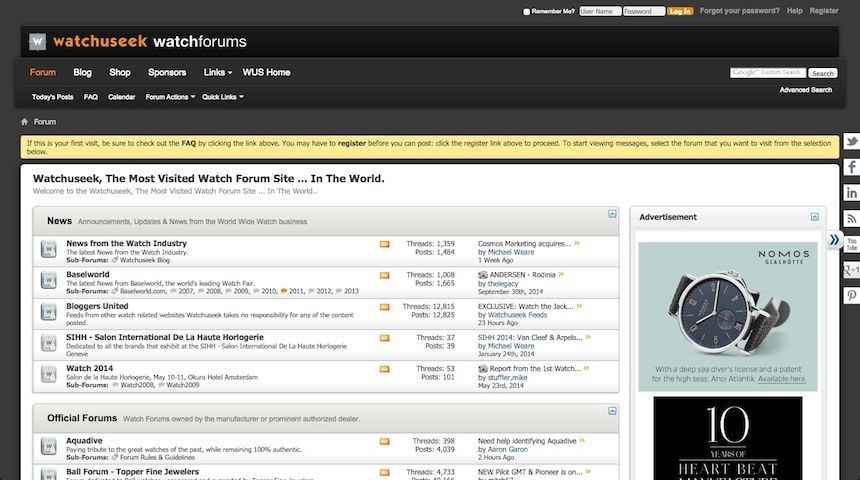Viewport: 860px width, 480px height.
Task: Open the LinkedIn sidebar icon
Action: (851, 192)
